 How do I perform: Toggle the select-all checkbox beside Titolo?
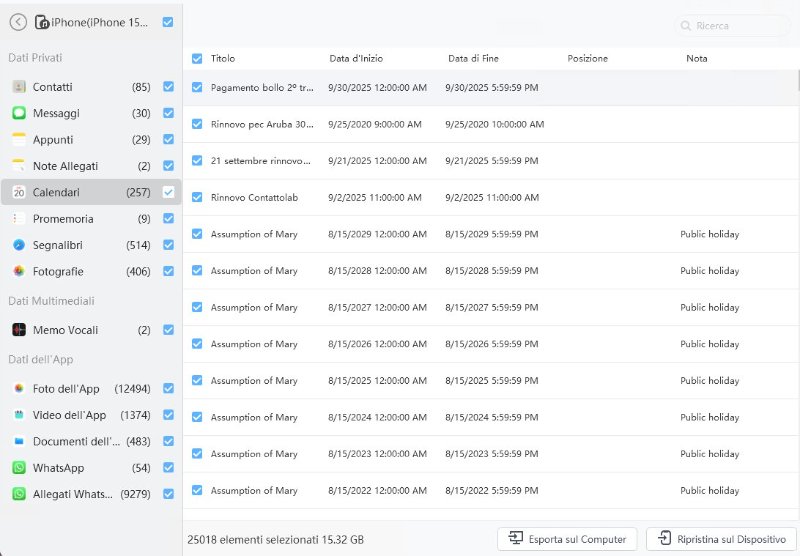(x=196, y=59)
